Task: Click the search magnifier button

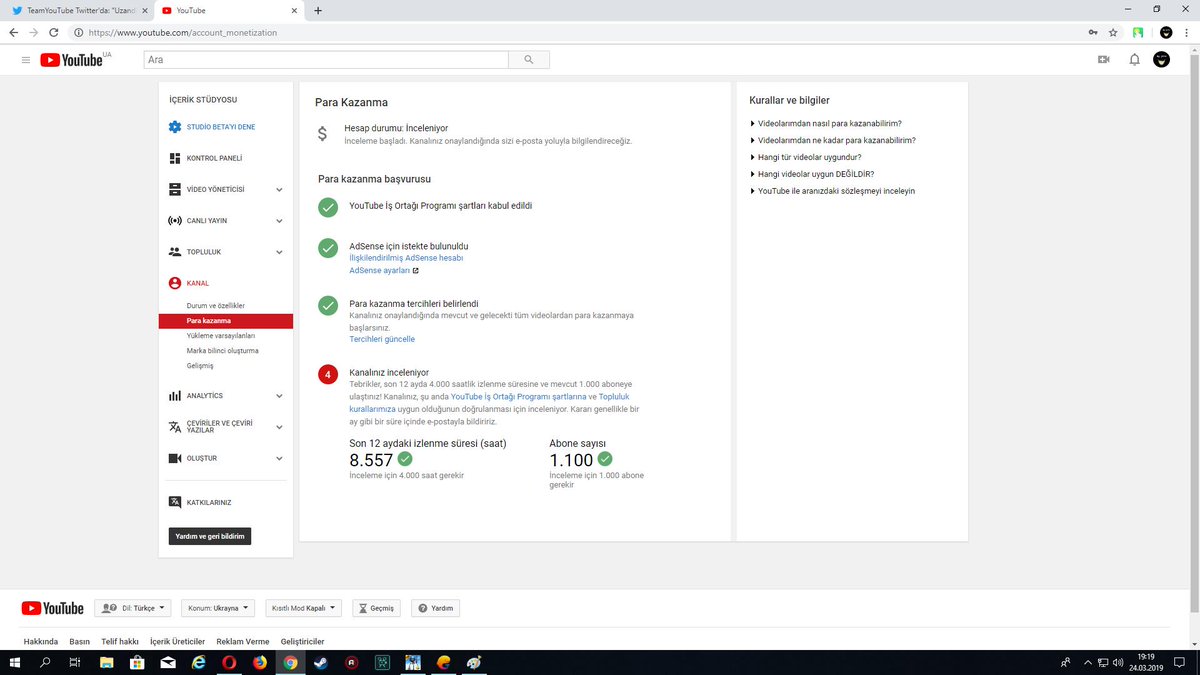Action: [x=529, y=60]
